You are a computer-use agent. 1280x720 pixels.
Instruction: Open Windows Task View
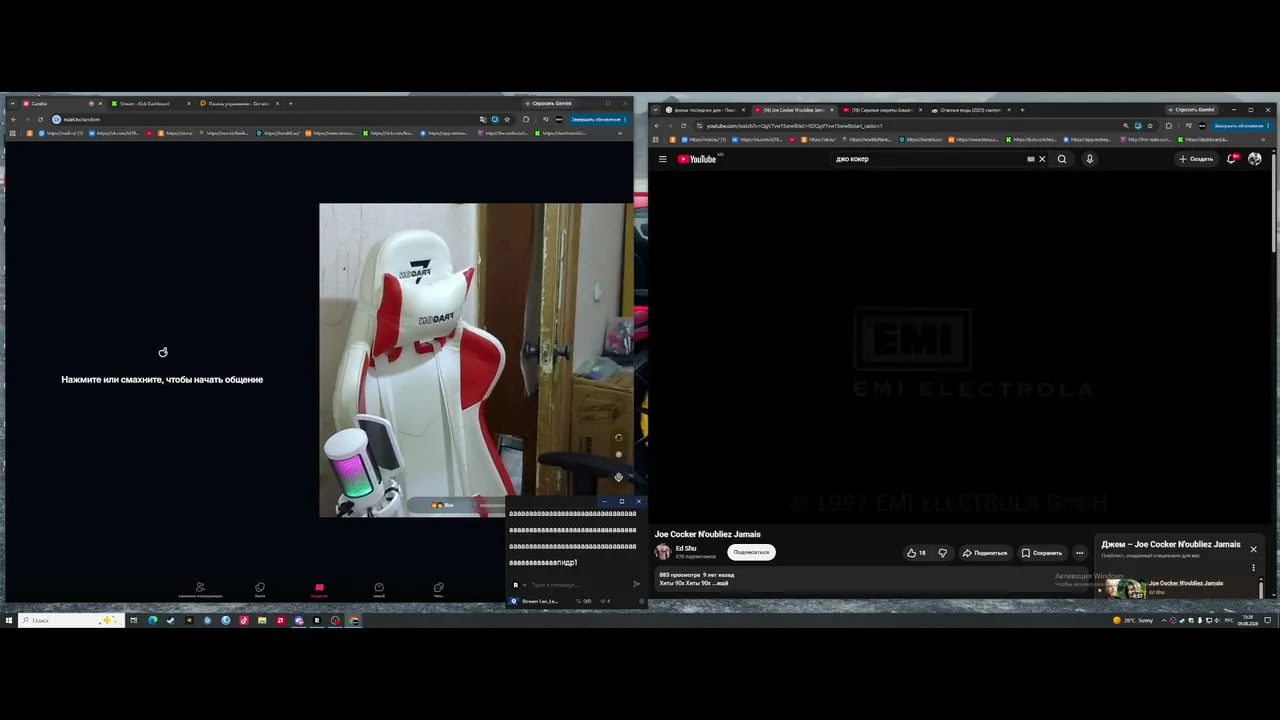click(x=133, y=620)
